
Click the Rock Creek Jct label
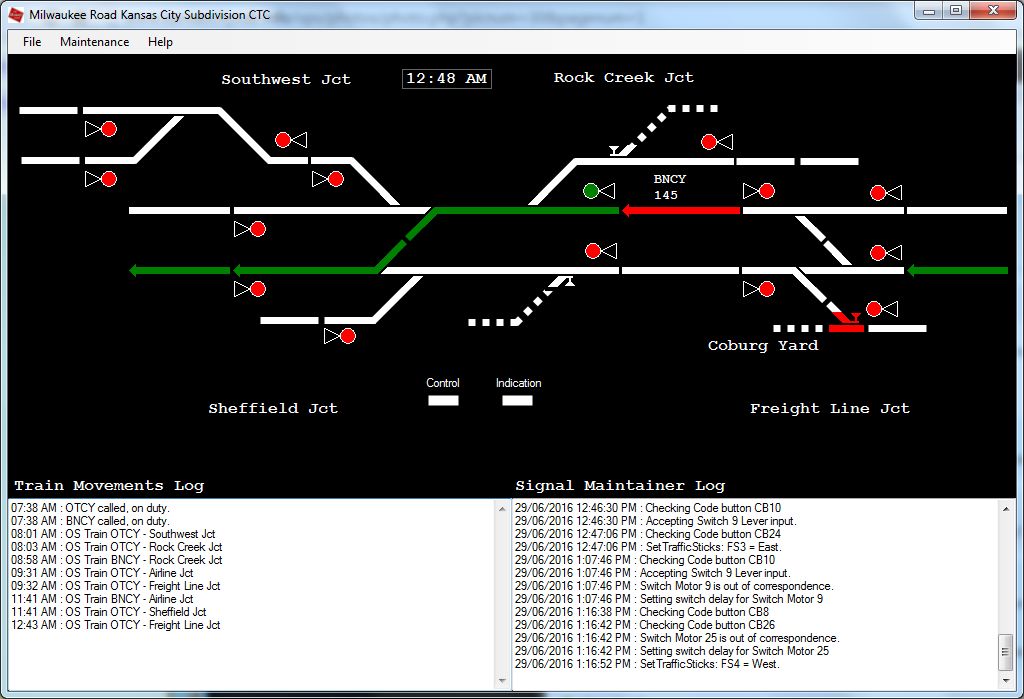click(624, 78)
